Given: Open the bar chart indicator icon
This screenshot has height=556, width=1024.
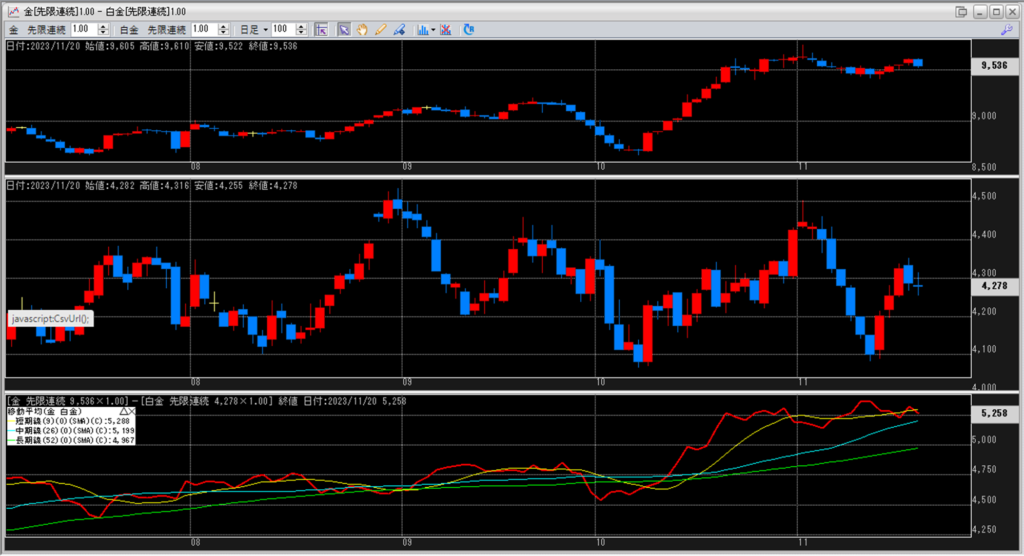Looking at the screenshot, I should coord(421,30).
